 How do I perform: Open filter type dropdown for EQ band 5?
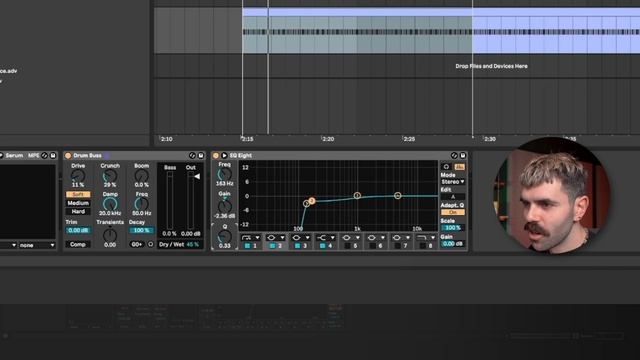tap(351, 238)
